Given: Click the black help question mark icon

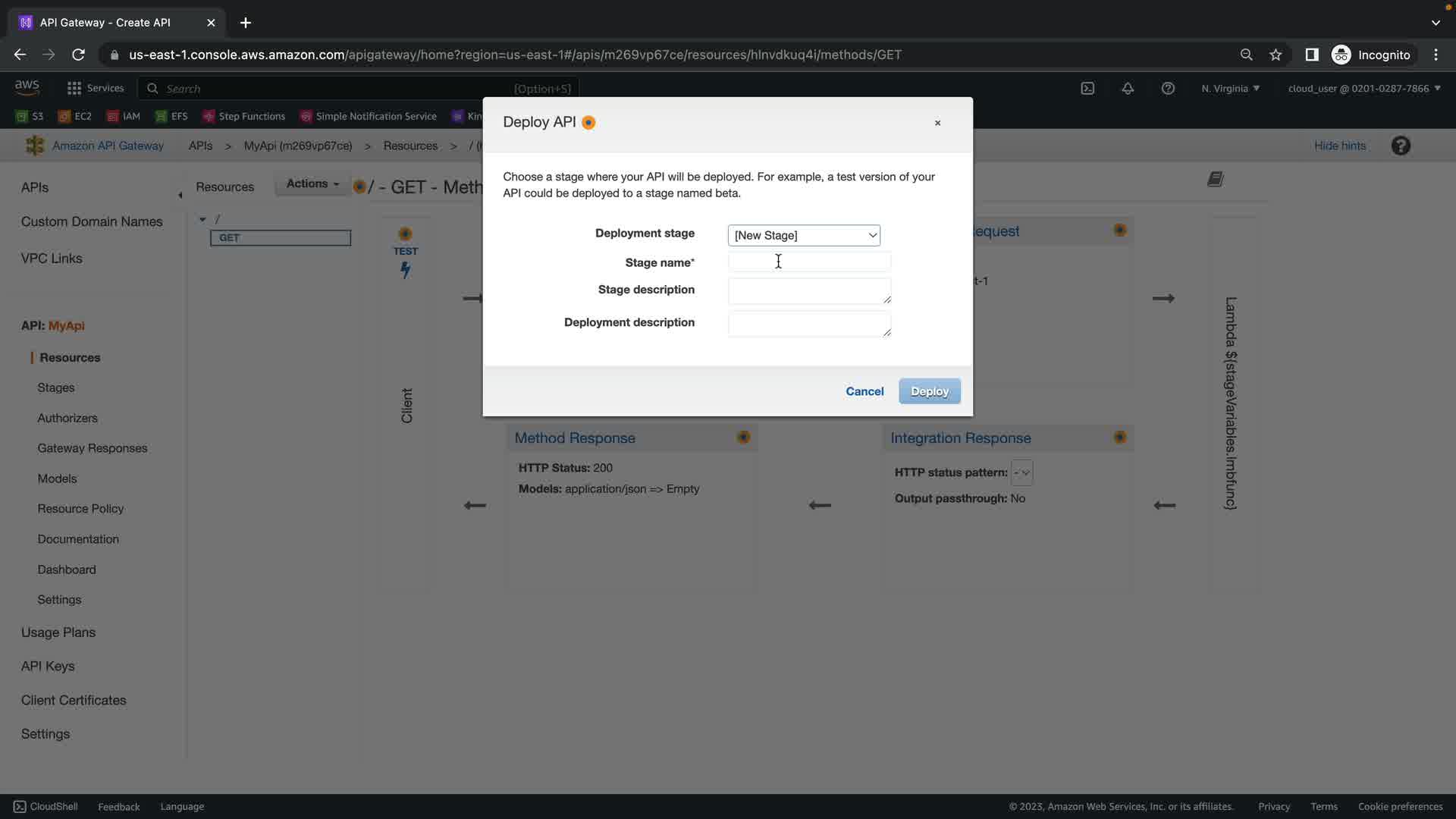Looking at the screenshot, I should pyautogui.click(x=1401, y=146).
